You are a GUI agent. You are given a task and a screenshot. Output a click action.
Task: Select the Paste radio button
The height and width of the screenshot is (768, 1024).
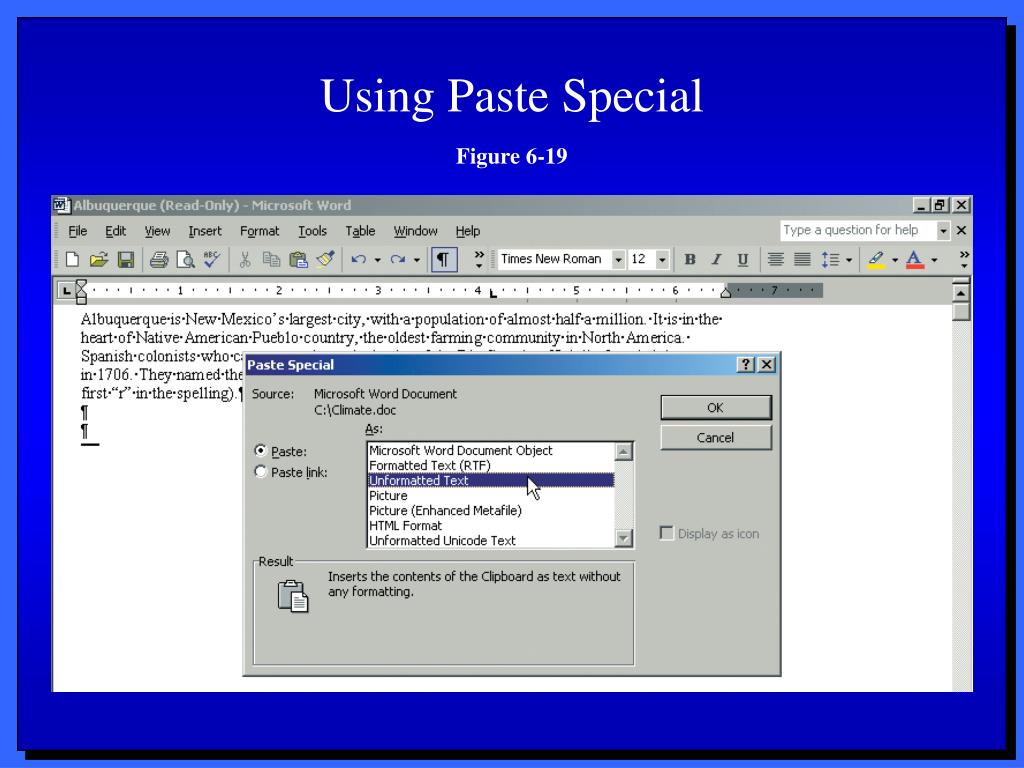click(261, 451)
